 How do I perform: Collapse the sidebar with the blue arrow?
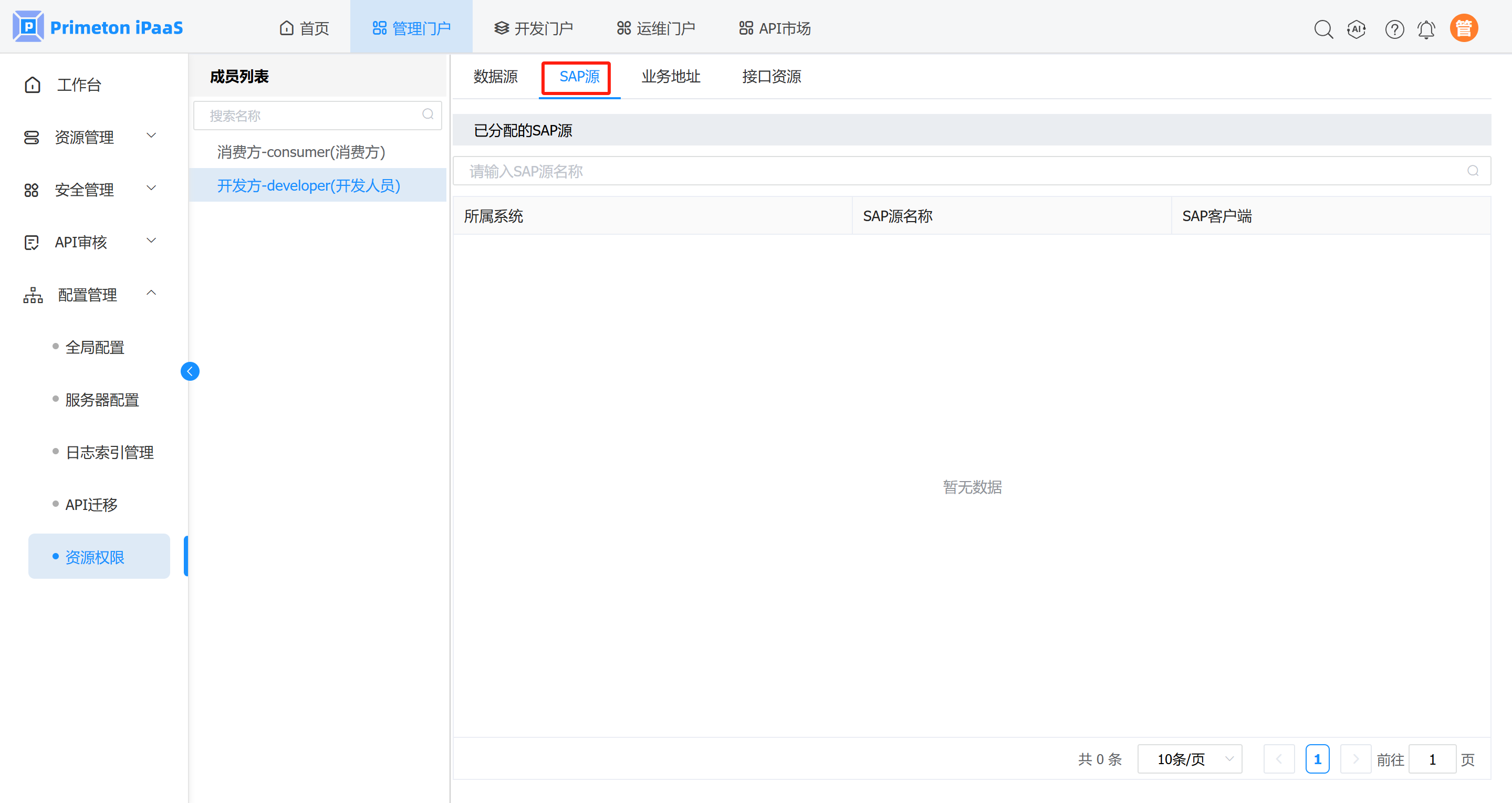click(x=190, y=371)
